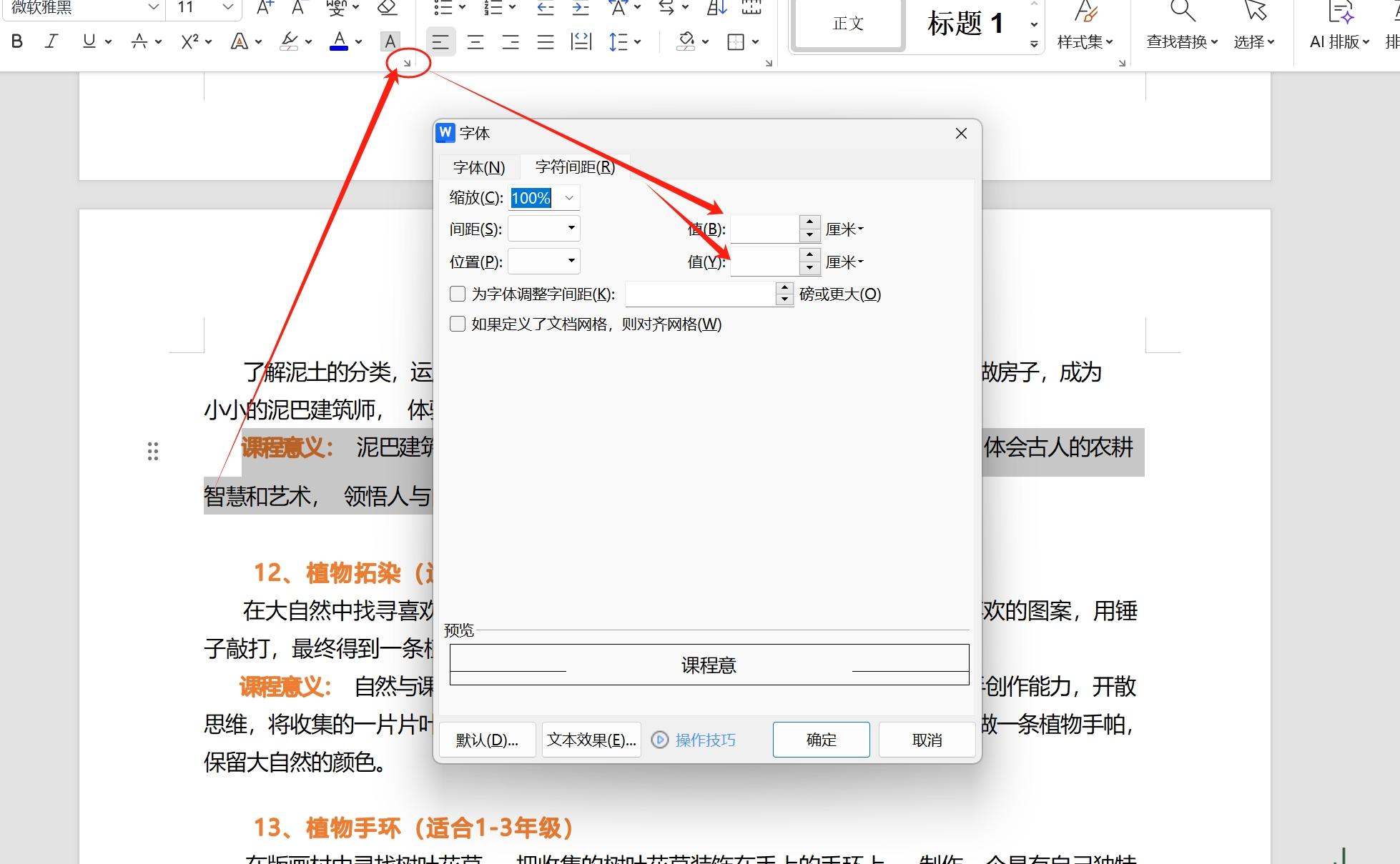The width and height of the screenshot is (1400, 864).
Task: Toggle character shading button
Action: (390, 41)
